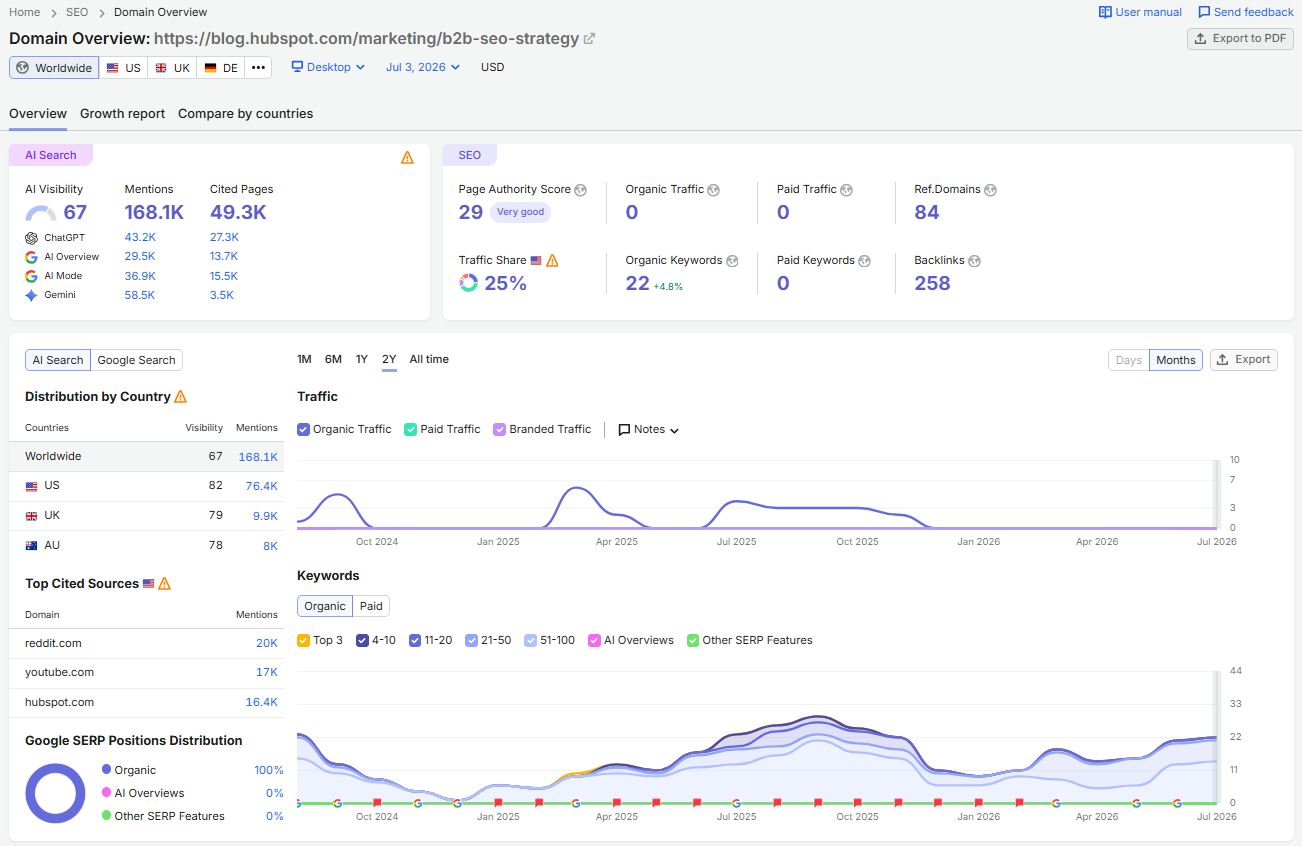Toggle the 21-50 keywords checkbox

tap(471, 640)
